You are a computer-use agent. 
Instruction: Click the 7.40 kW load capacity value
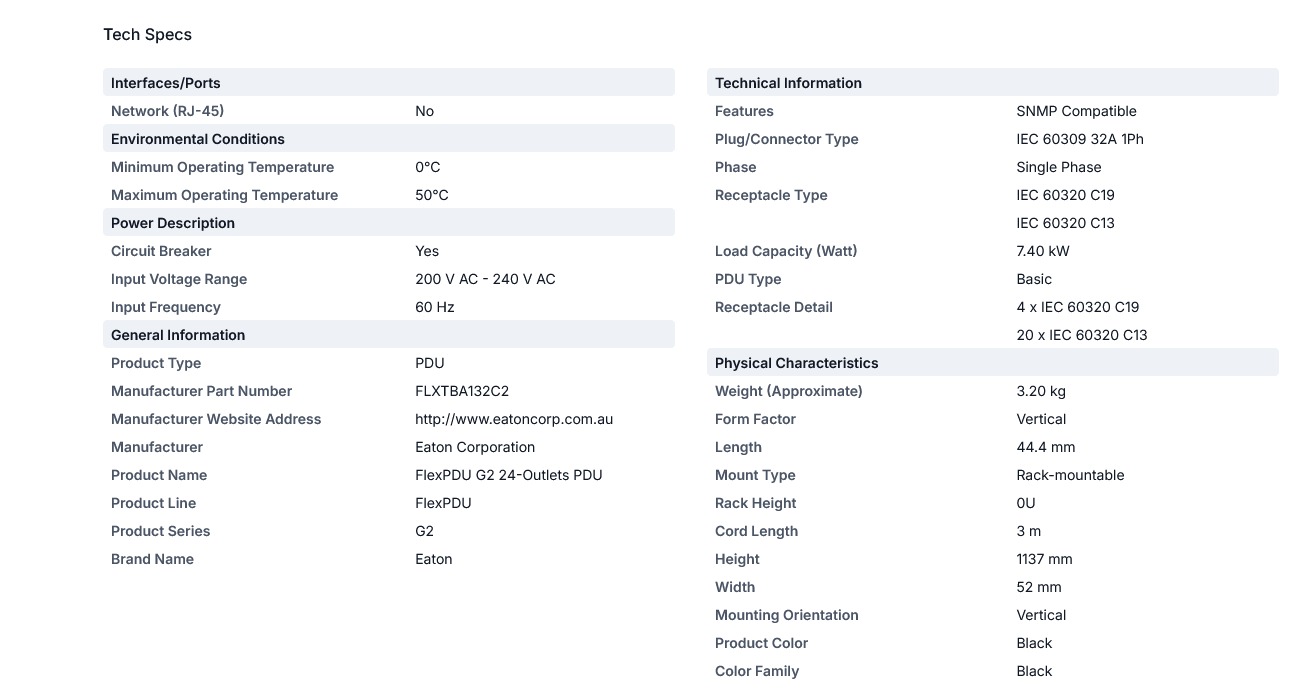coord(1043,251)
